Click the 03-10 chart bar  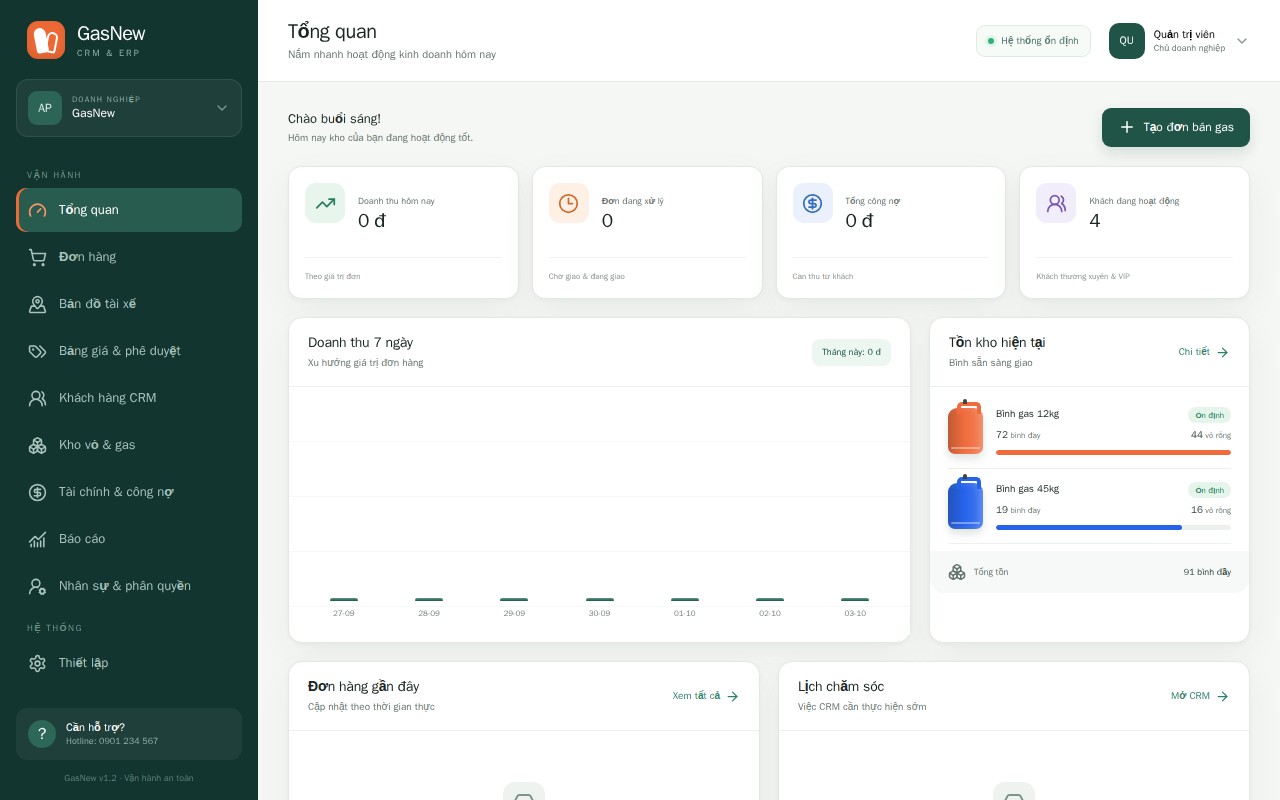[855, 600]
